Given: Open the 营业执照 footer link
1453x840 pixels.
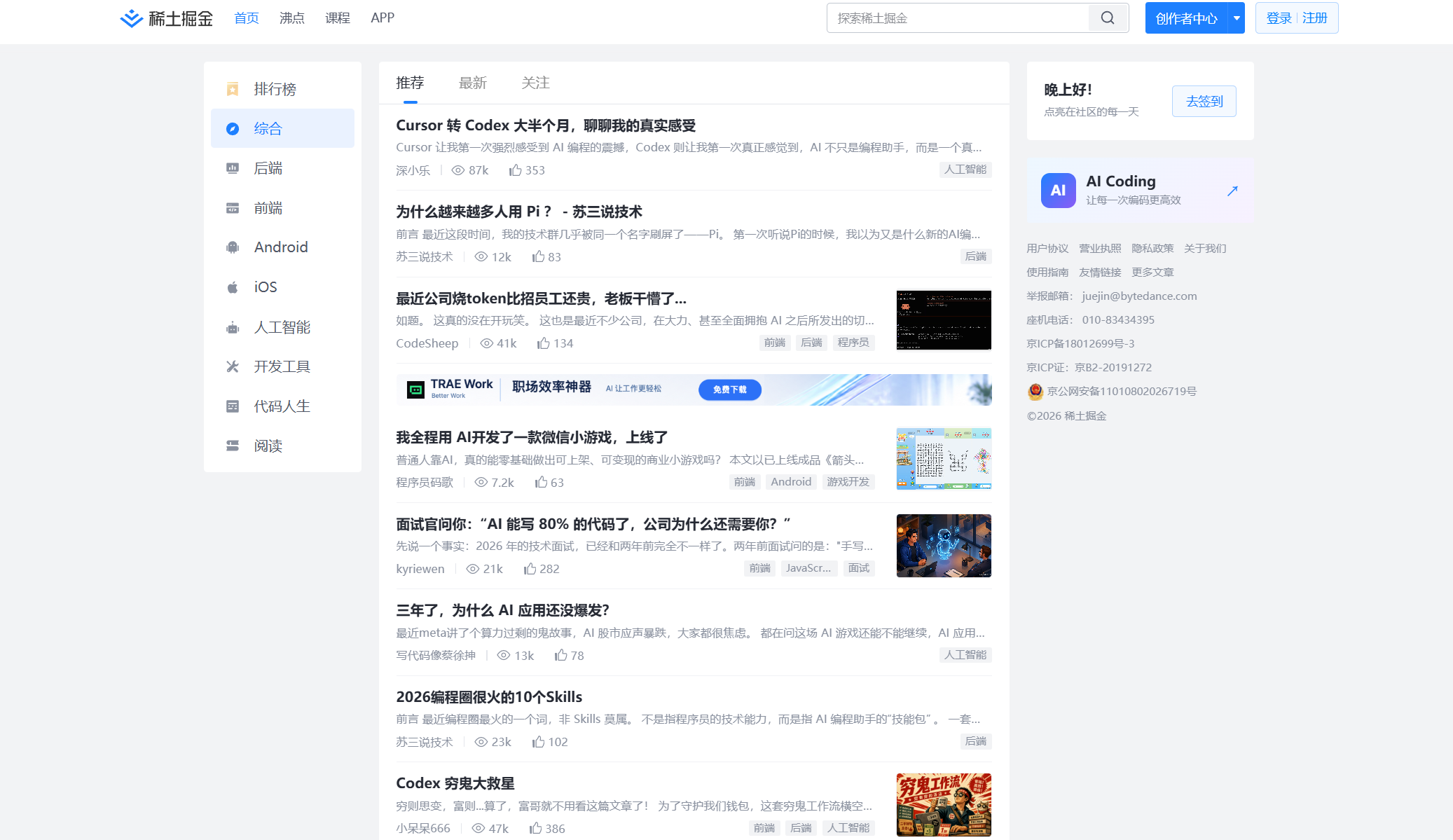Looking at the screenshot, I should click(1100, 249).
